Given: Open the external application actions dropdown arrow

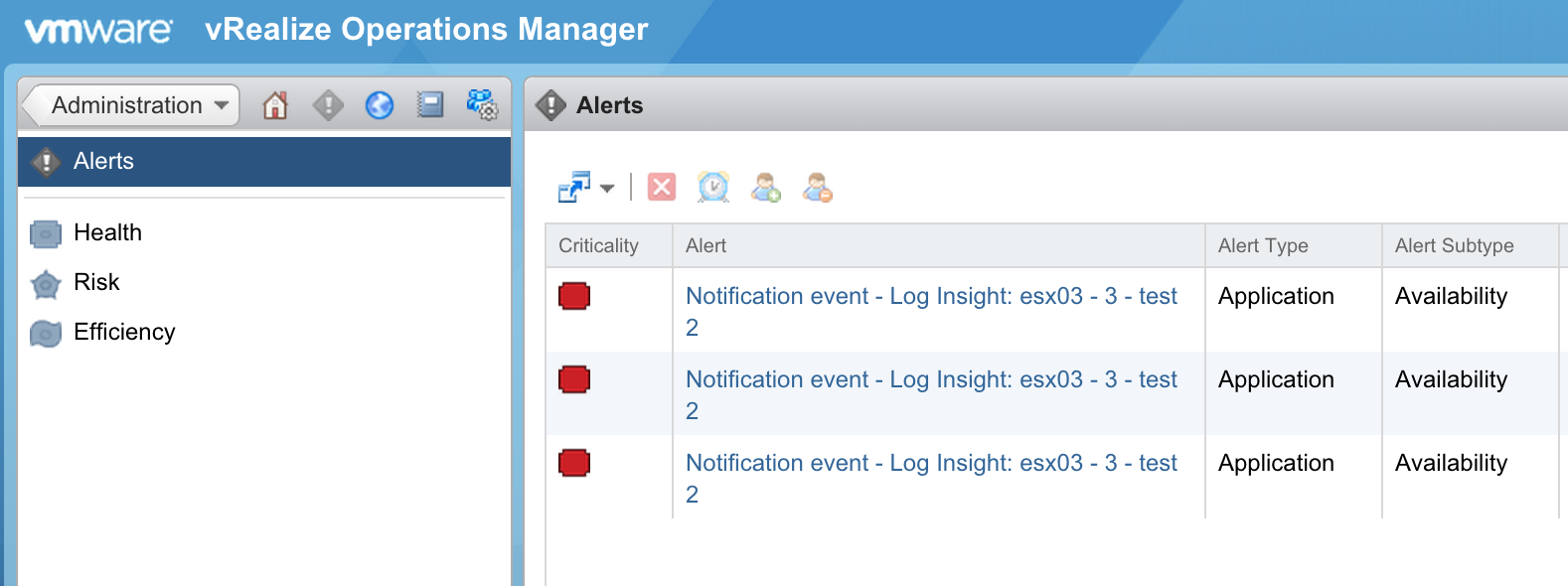Looking at the screenshot, I should pyautogui.click(x=607, y=188).
